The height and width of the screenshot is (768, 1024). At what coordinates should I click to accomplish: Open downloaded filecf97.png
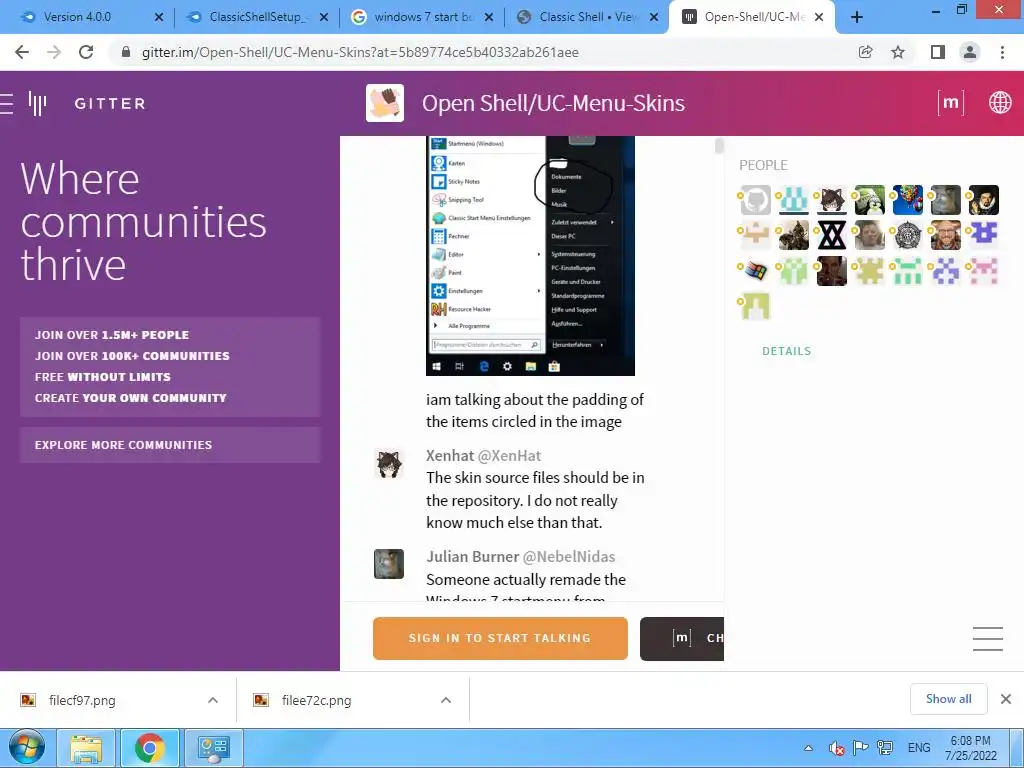click(x=82, y=700)
